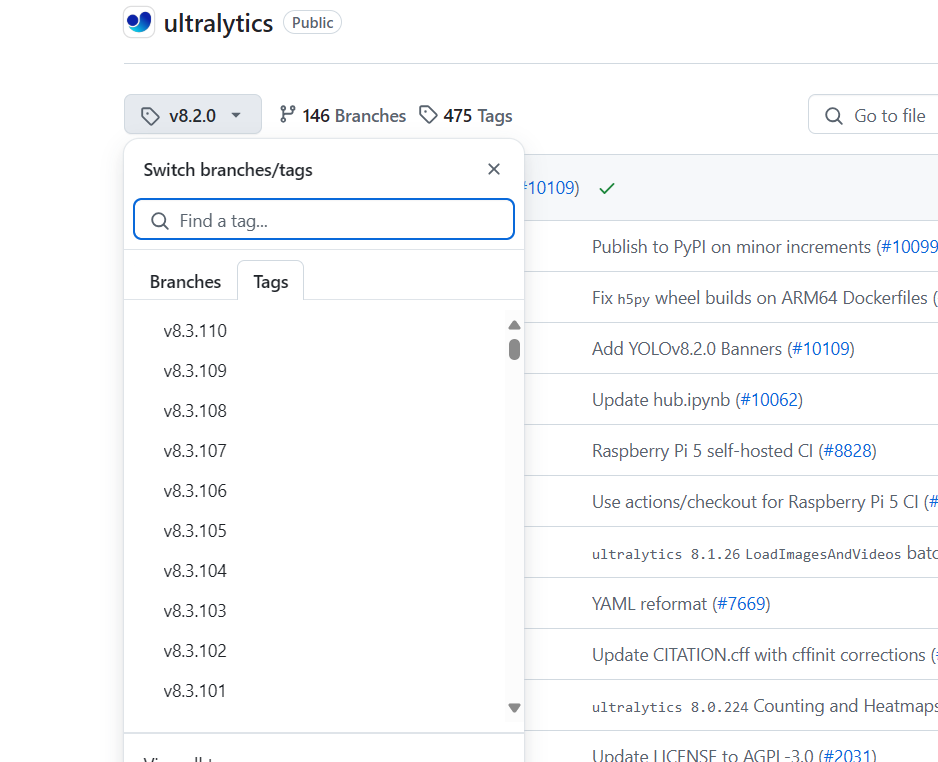Click the tag list scroll-up arrow
Screen dimensions: 938x762
point(514,325)
